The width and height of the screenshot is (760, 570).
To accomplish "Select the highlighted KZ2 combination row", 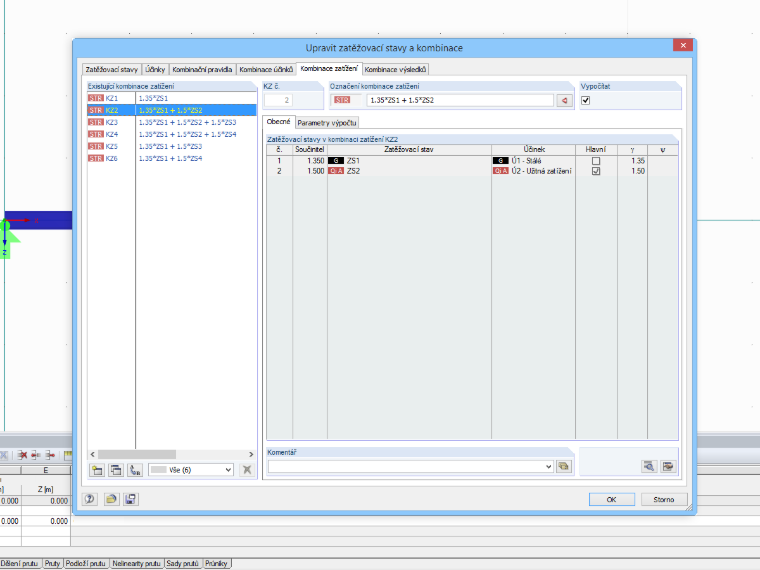I will pos(172,110).
